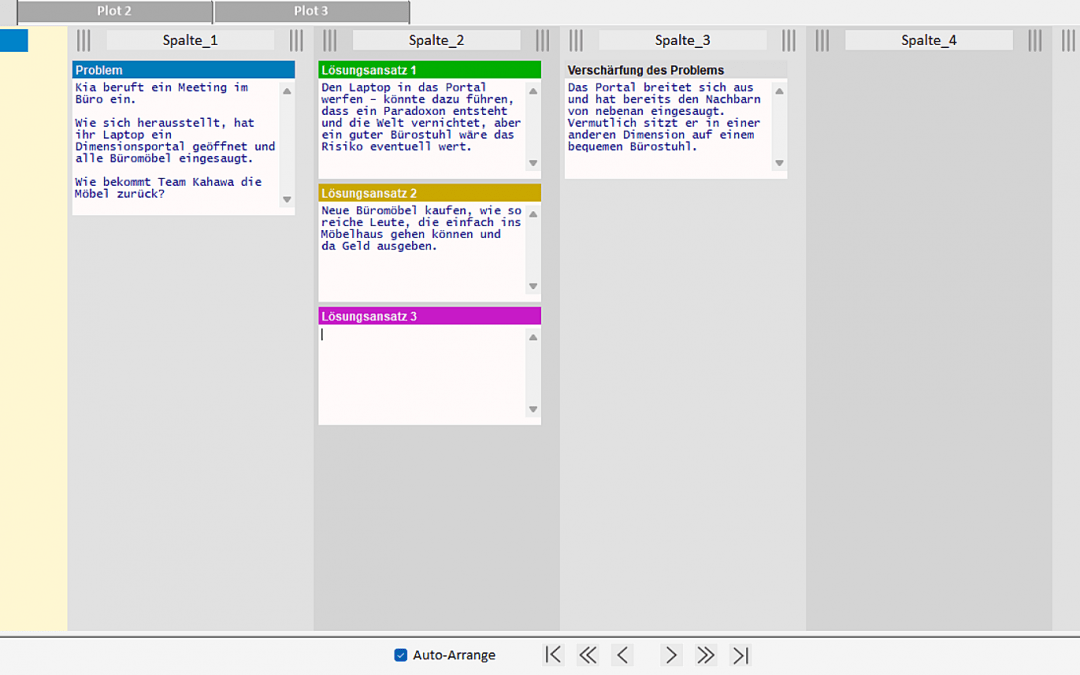Disable the Auto-Arrange checkbox

pyautogui.click(x=401, y=655)
